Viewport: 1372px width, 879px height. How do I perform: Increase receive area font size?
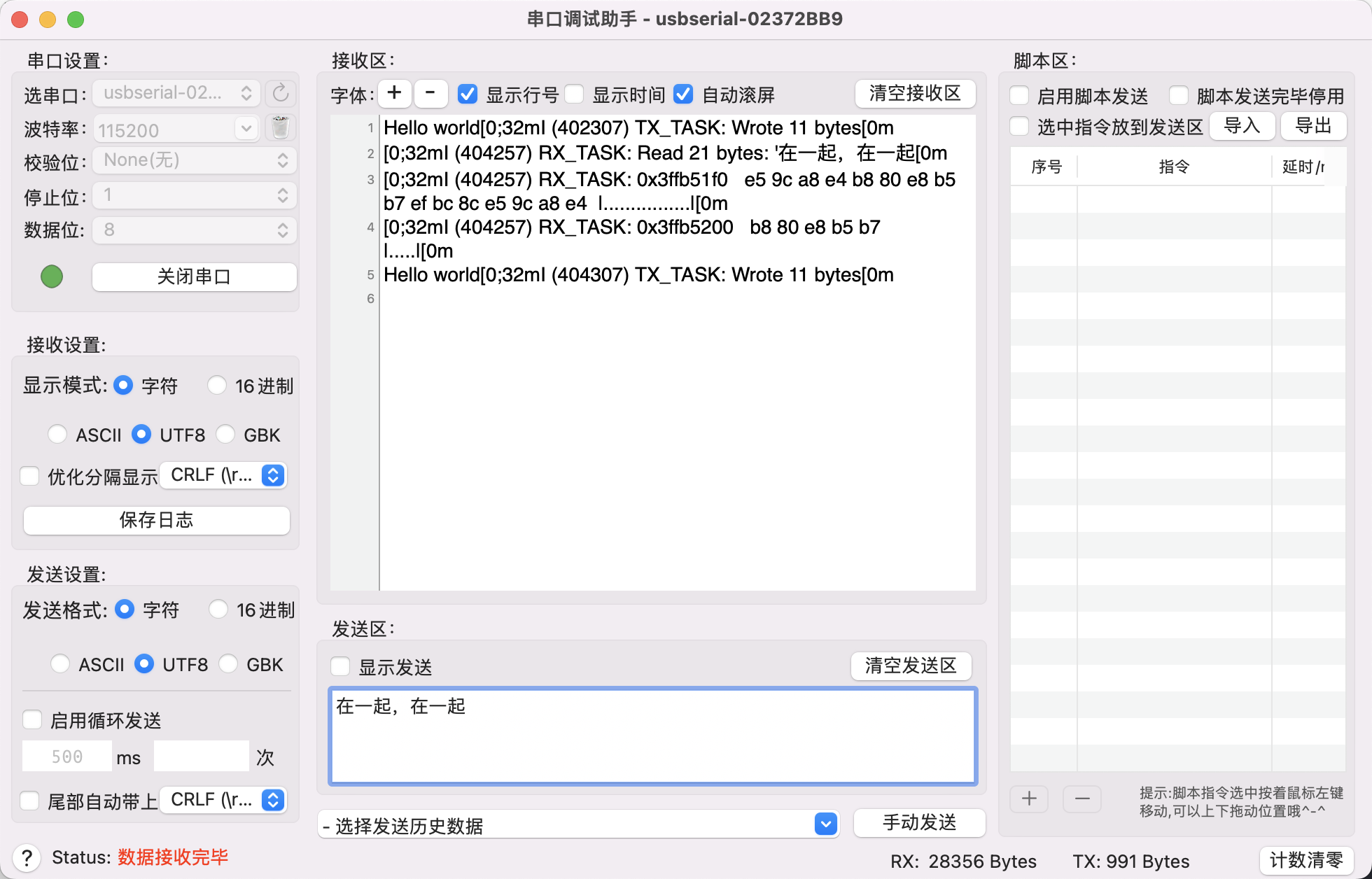394,93
